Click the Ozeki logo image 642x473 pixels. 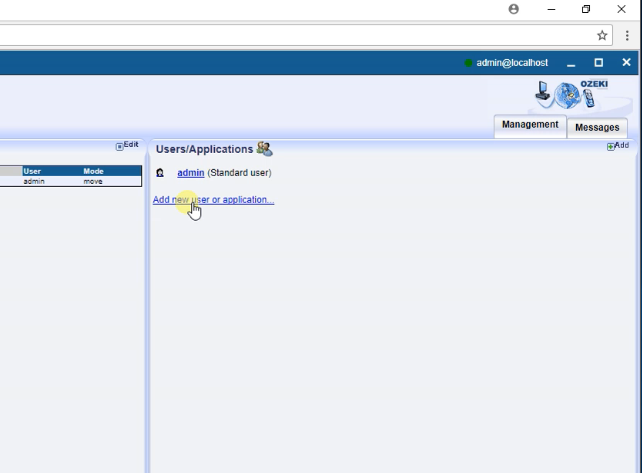(573, 95)
